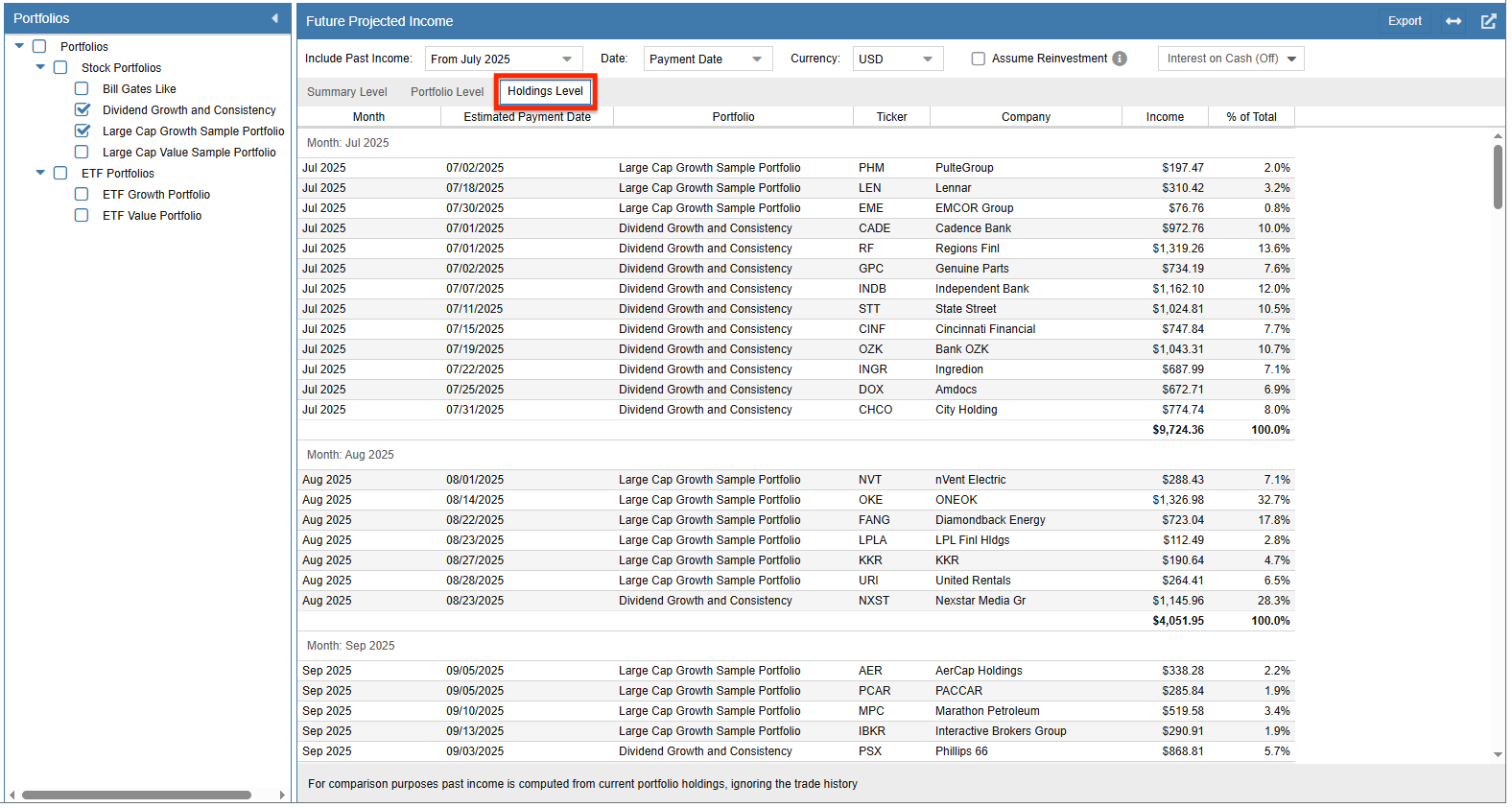Image resolution: width=1512 pixels, height=808 pixels.
Task: Check Large Cap Value Sample Portfolio
Action: click(82, 152)
